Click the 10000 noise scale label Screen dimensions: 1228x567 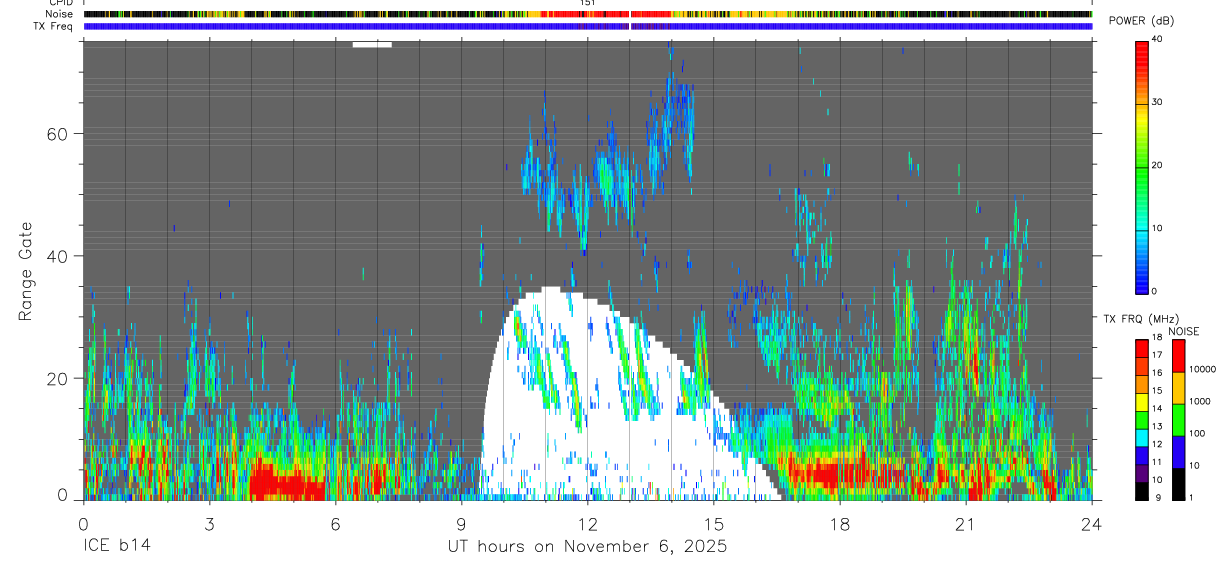(x=1201, y=369)
